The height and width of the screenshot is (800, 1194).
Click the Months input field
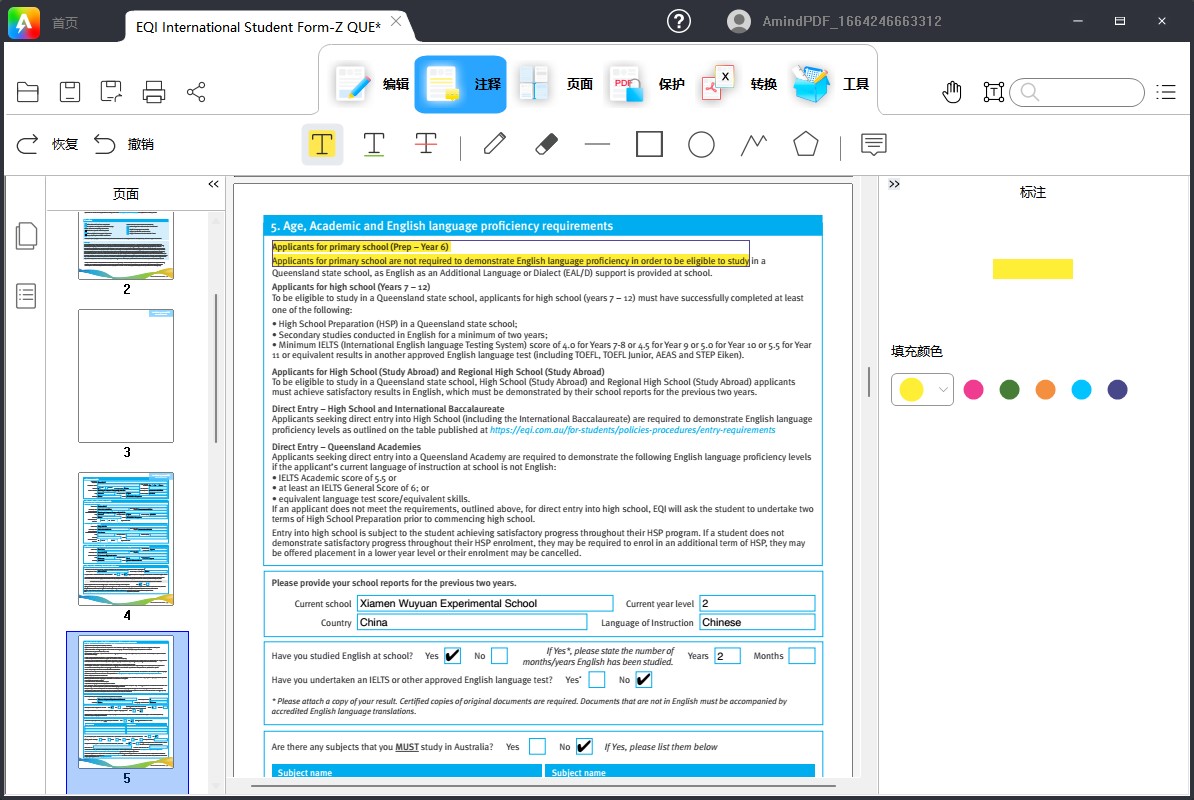(x=802, y=655)
